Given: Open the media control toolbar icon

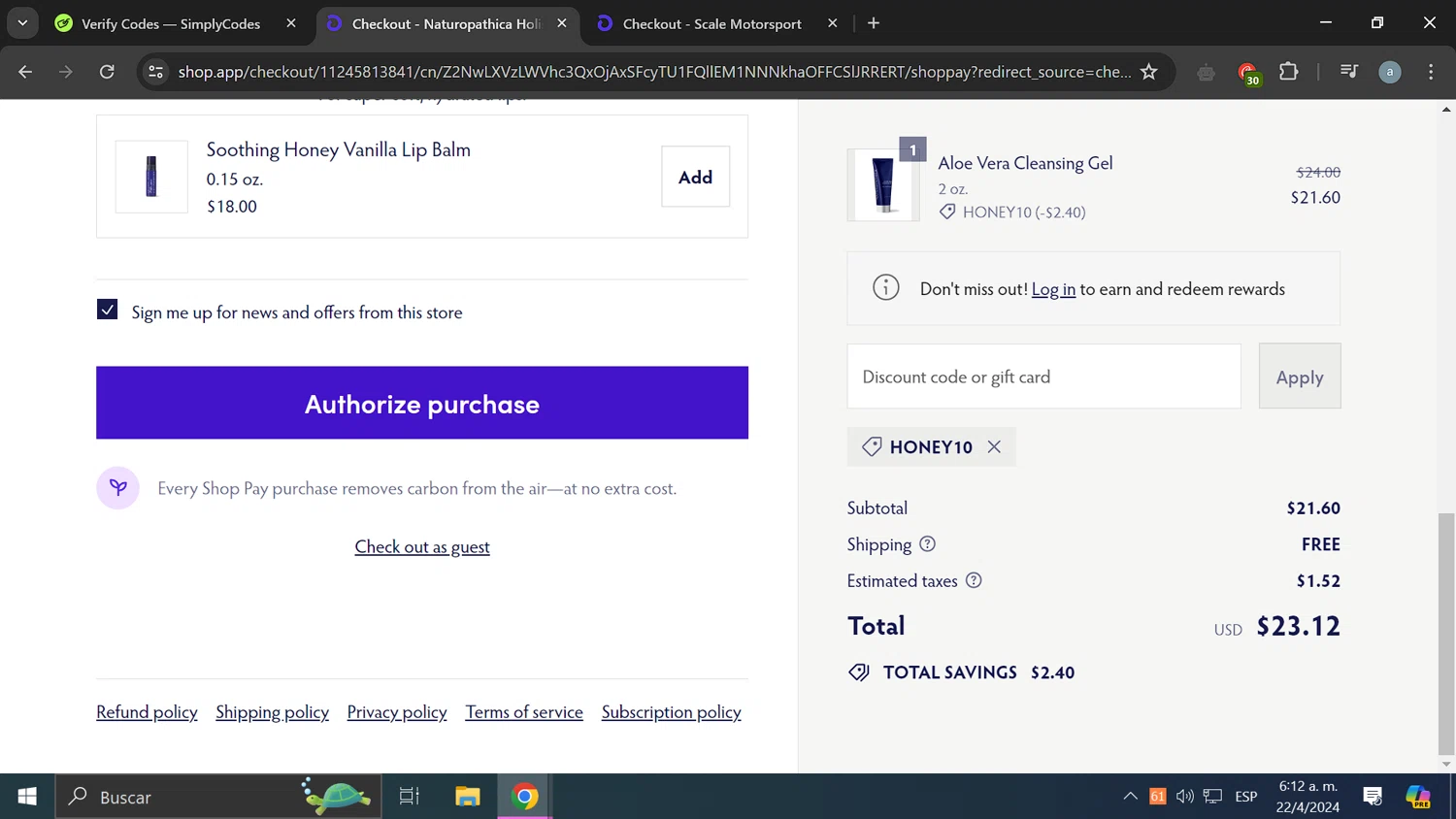Looking at the screenshot, I should [1349, 71].
